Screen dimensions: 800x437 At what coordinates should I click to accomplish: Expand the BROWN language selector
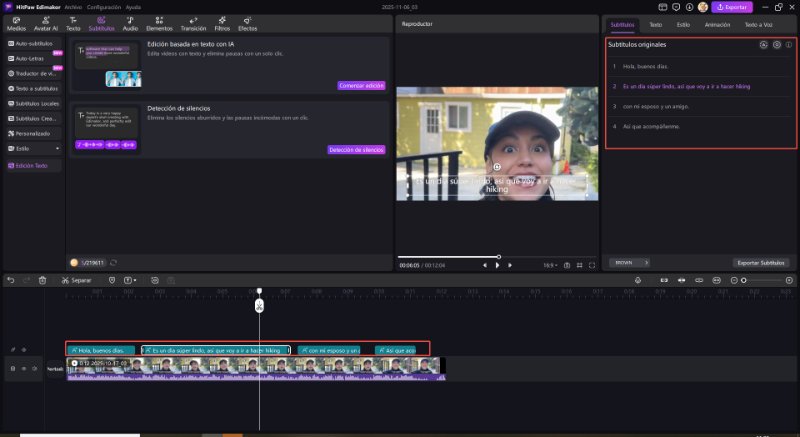coord(630,262)
